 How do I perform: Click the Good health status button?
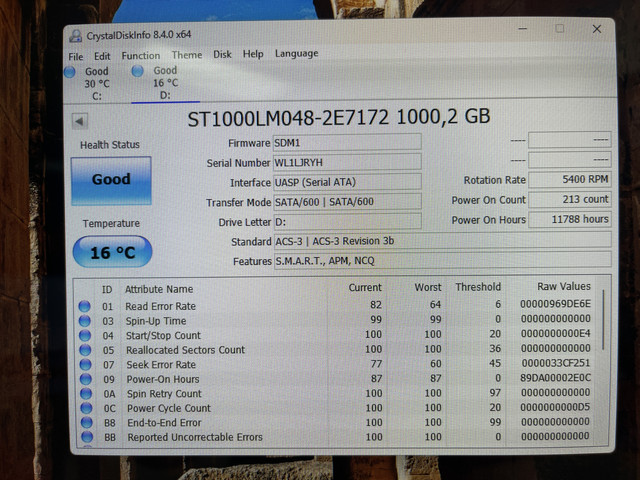111,180
